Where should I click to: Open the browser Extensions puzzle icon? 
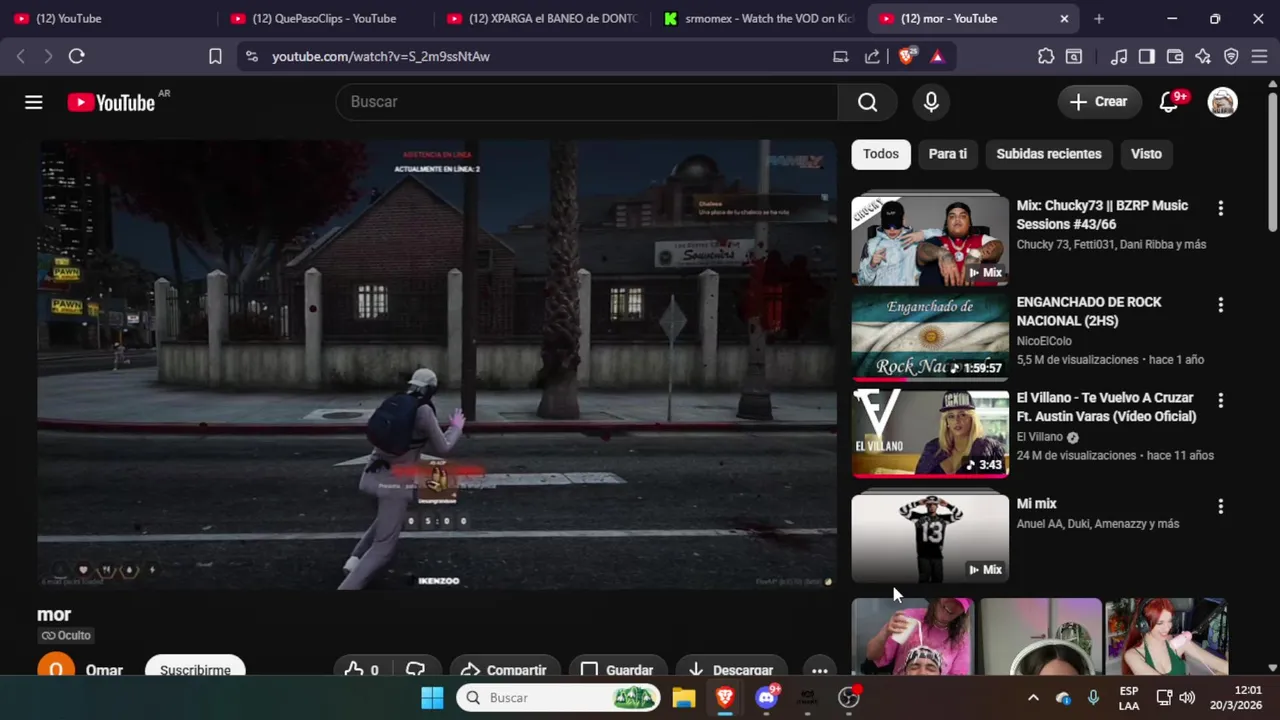pos(1046,57)
